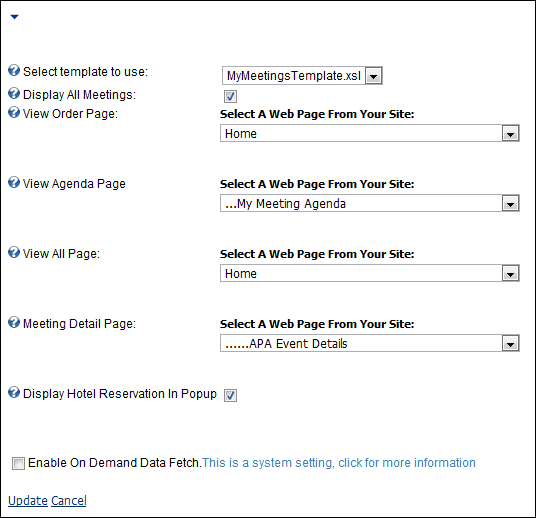Click the Enable On Demand Data Fetch label
The image size is (536, 518).
[x=115, y=463]
